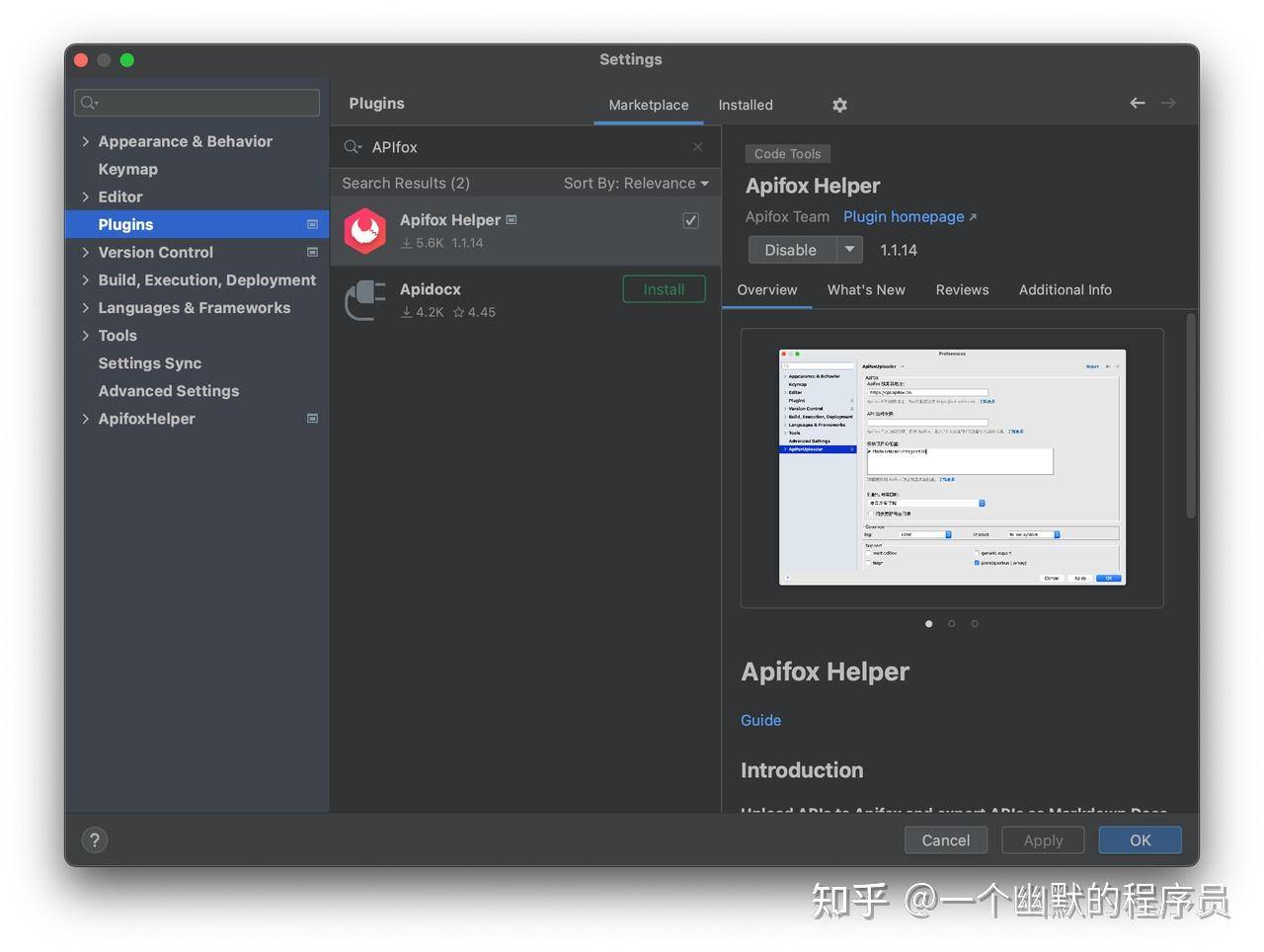The height and width of the screenshot is (952, 1264).
Task: Open the Disable button dropdown arrow
Action: point(849,250)
